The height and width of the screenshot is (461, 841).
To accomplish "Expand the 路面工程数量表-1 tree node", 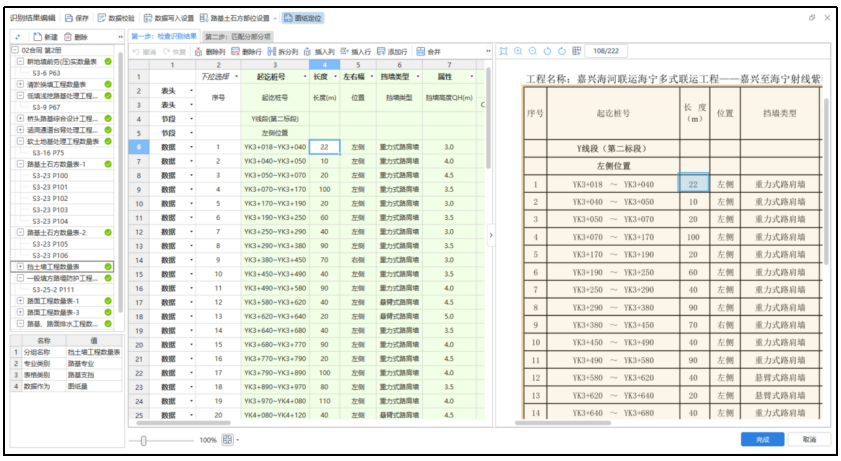I will click(x=18, y=300).
